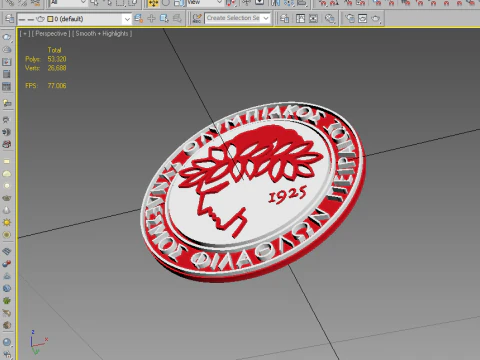Image resolution: width=480 pixels, height=360 pixels.
Task: Open the viewport [+] general menu
Action: (x=25, y=33)
